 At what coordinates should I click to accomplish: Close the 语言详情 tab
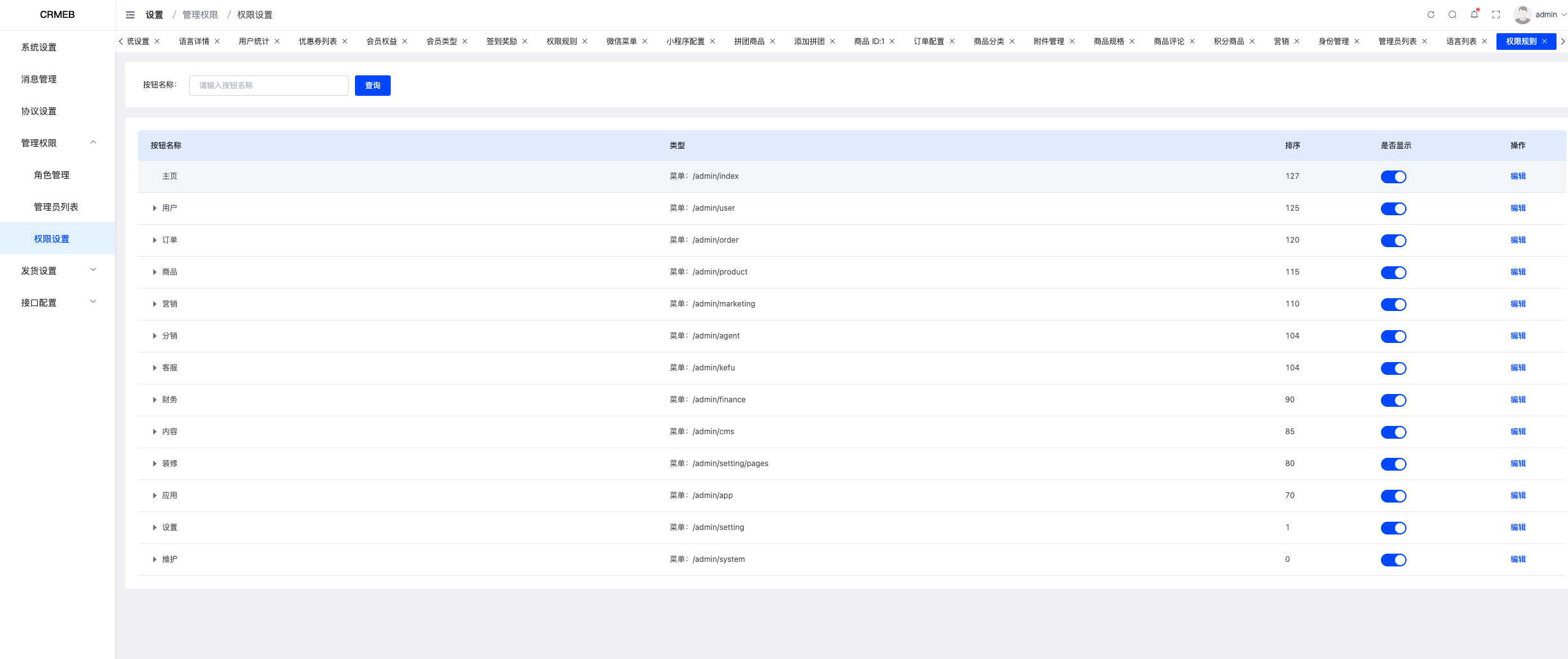pos(217,42)
